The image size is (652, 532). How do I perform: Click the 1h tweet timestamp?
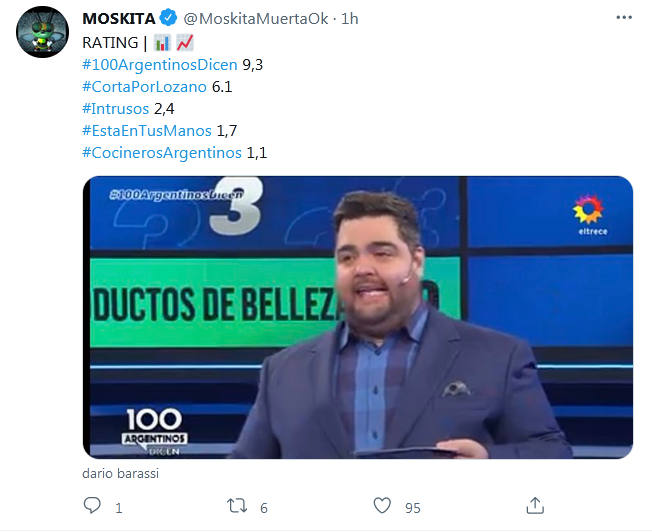(349, 19)
